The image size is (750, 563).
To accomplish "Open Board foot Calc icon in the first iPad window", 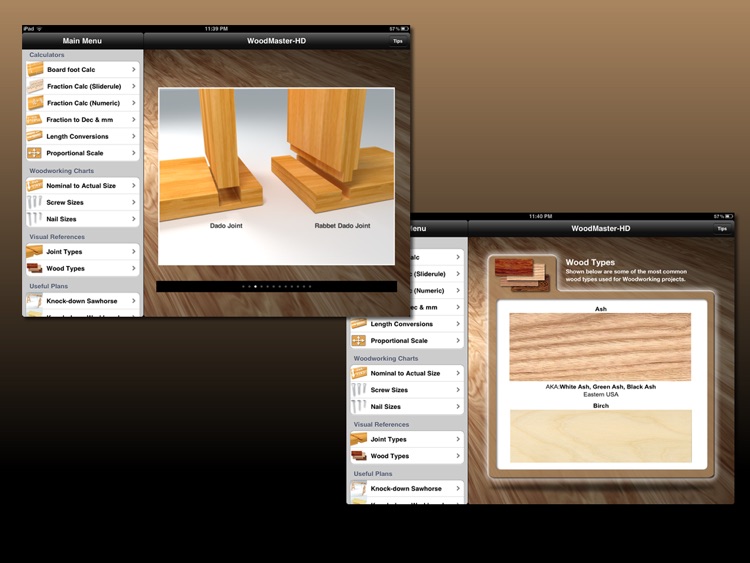I will click(x=35, y=69).
